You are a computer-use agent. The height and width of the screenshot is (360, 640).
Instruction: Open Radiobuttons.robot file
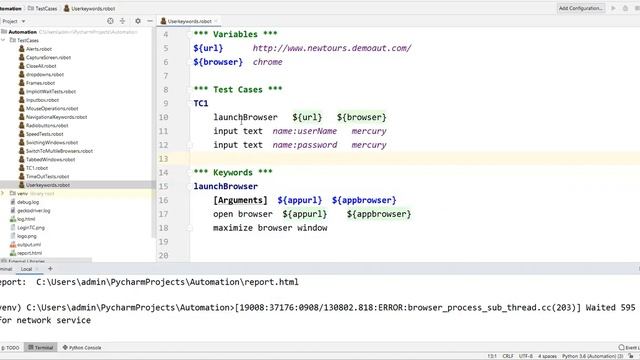point(47,125)
